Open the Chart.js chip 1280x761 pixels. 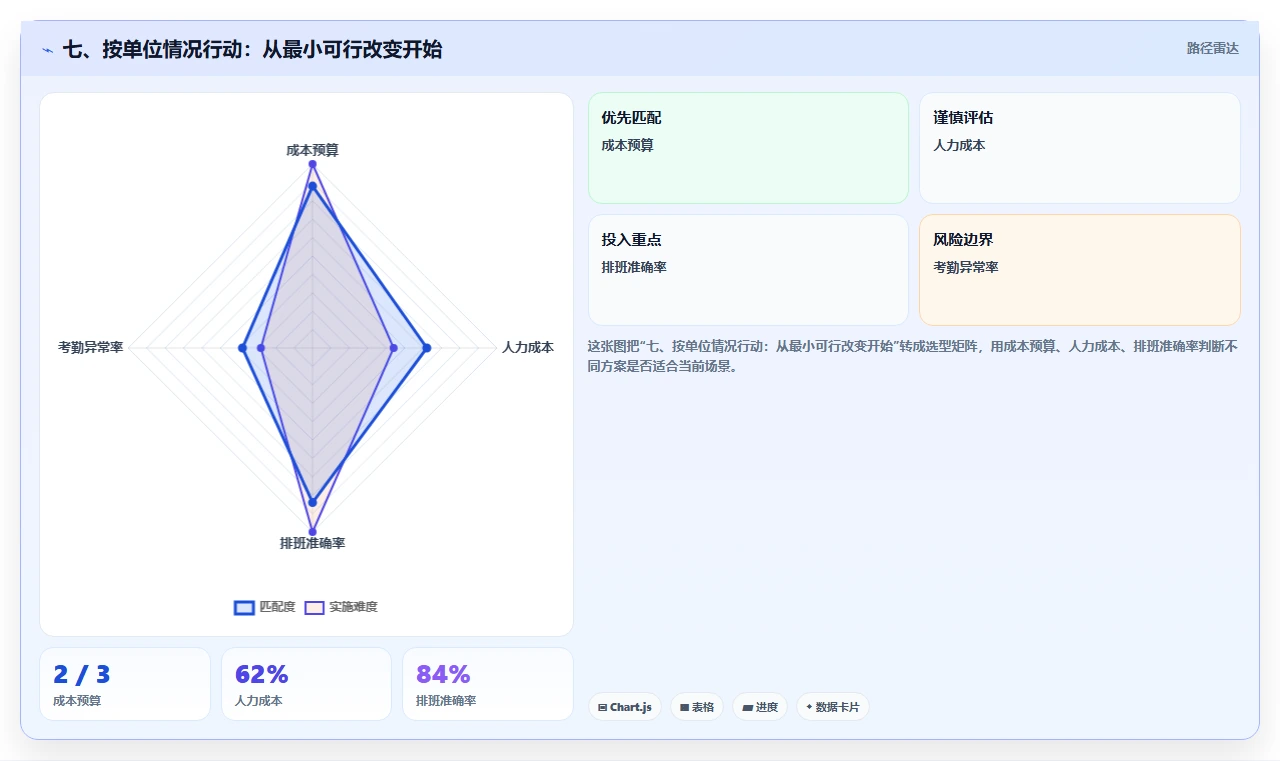(x=625, y=707)
